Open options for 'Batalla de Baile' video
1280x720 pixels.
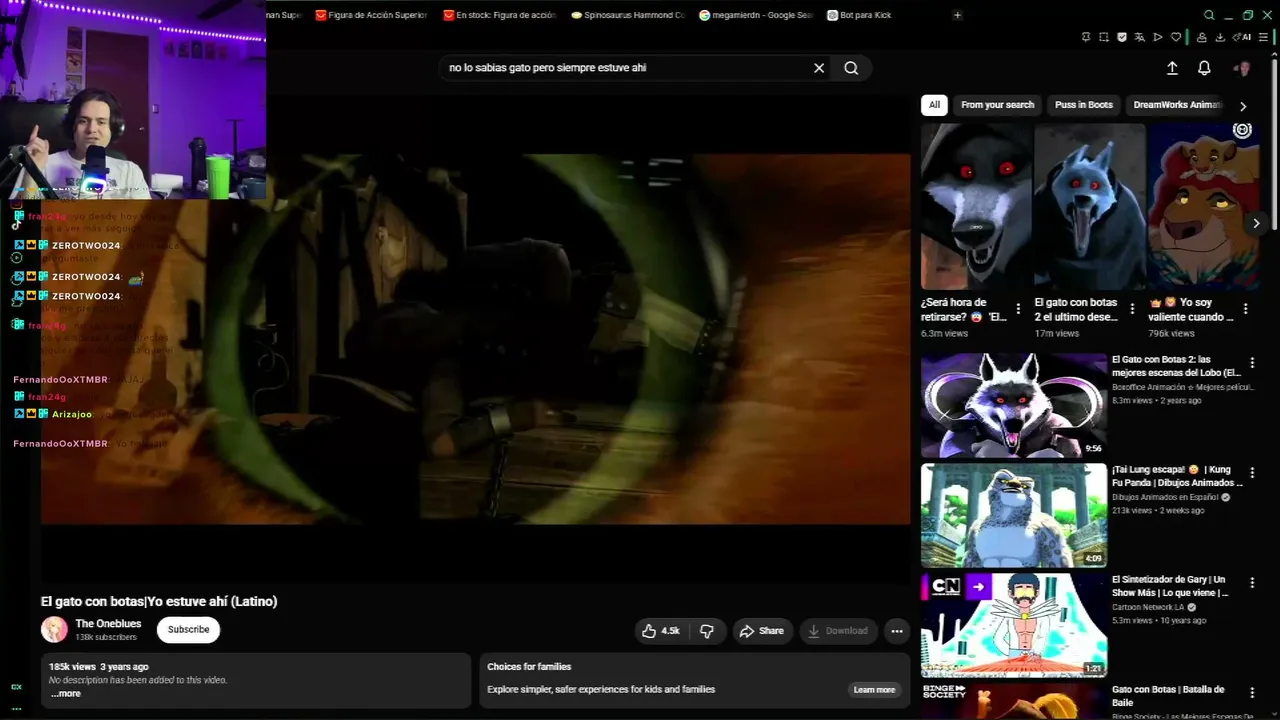(1252, 693)
